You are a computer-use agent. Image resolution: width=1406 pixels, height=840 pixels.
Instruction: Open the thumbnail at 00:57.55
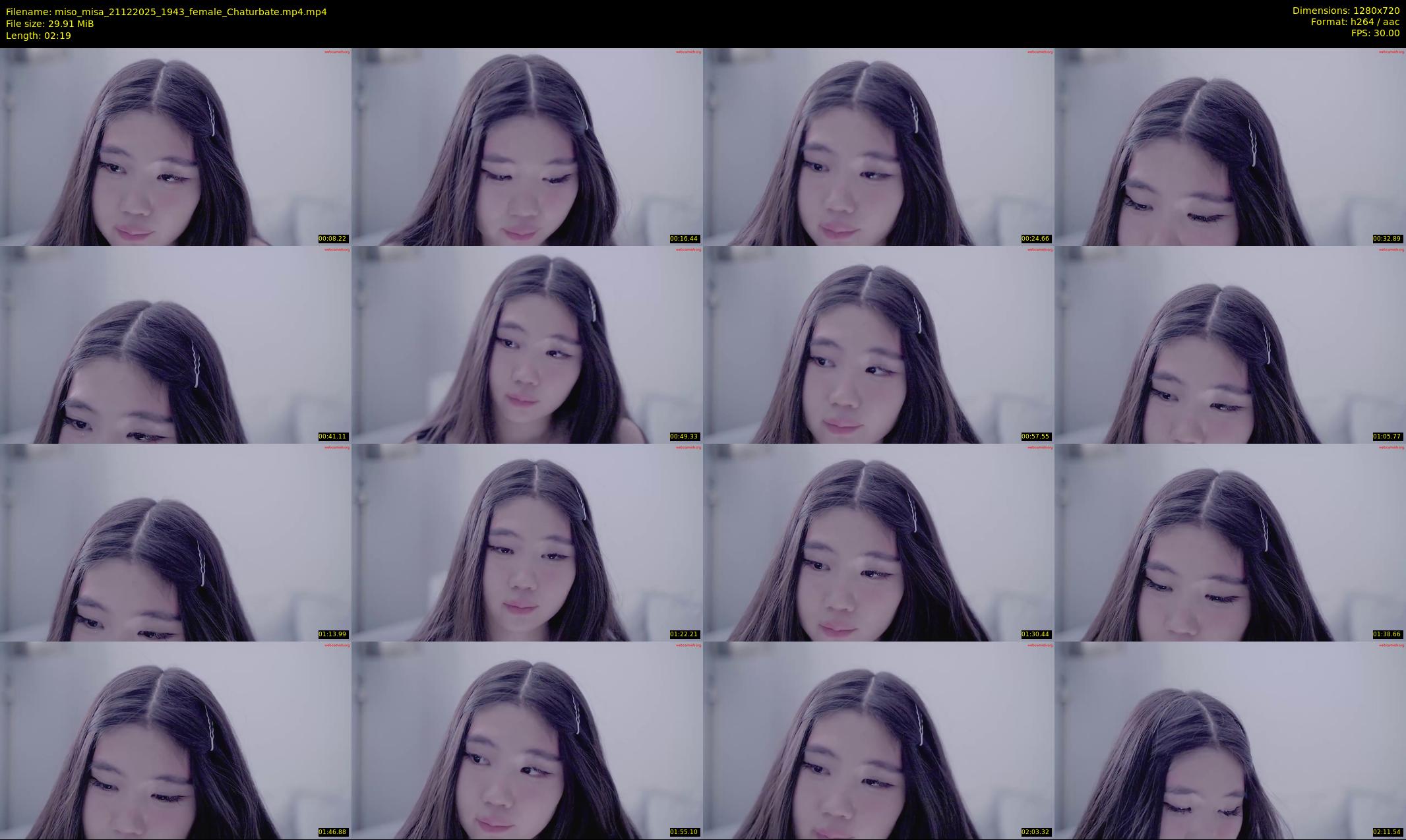pos(878,344)
